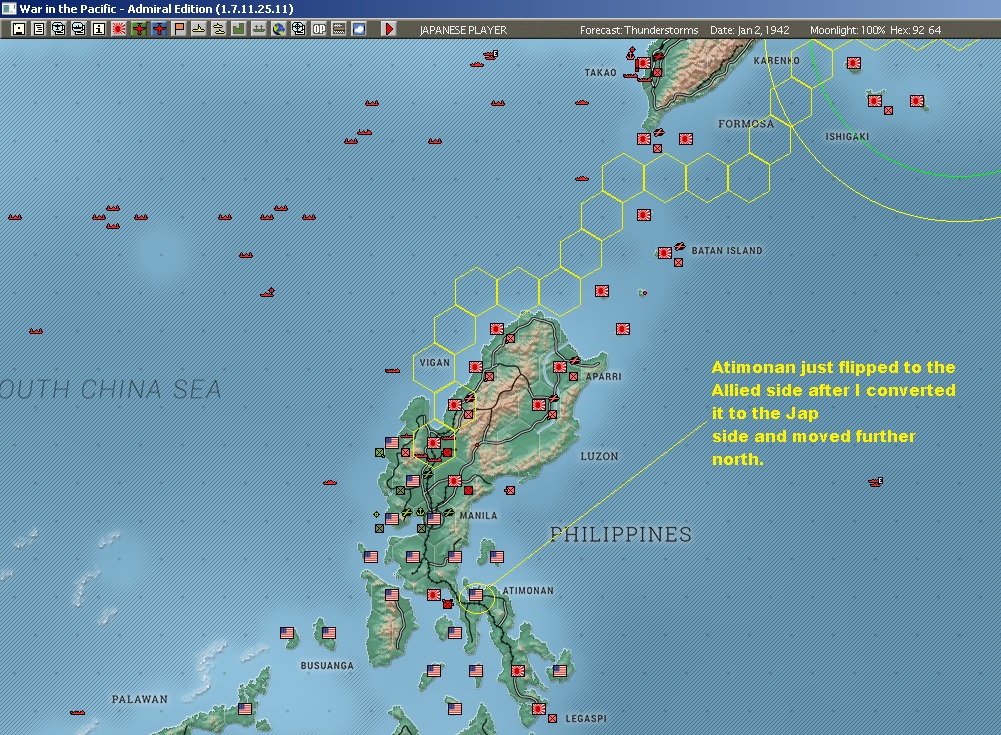The width and height of the screenshot is (1001, 735).
Task: Open the info 'i' toolbar icon
Action: [x=99, y=29]
